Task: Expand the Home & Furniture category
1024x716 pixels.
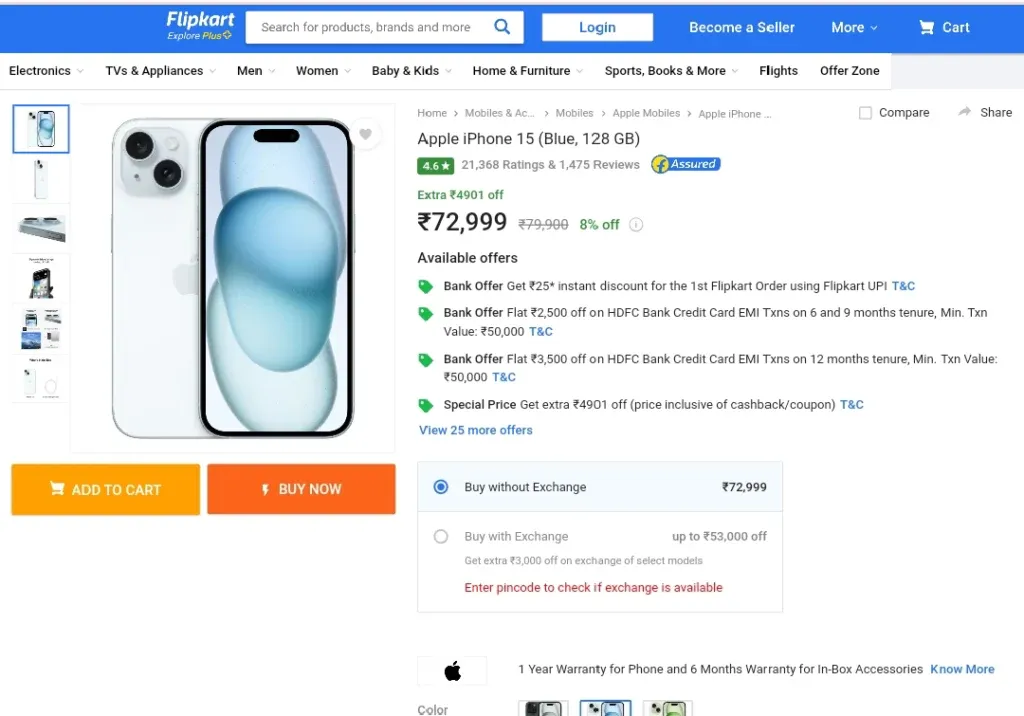Action: pos(528,71)
